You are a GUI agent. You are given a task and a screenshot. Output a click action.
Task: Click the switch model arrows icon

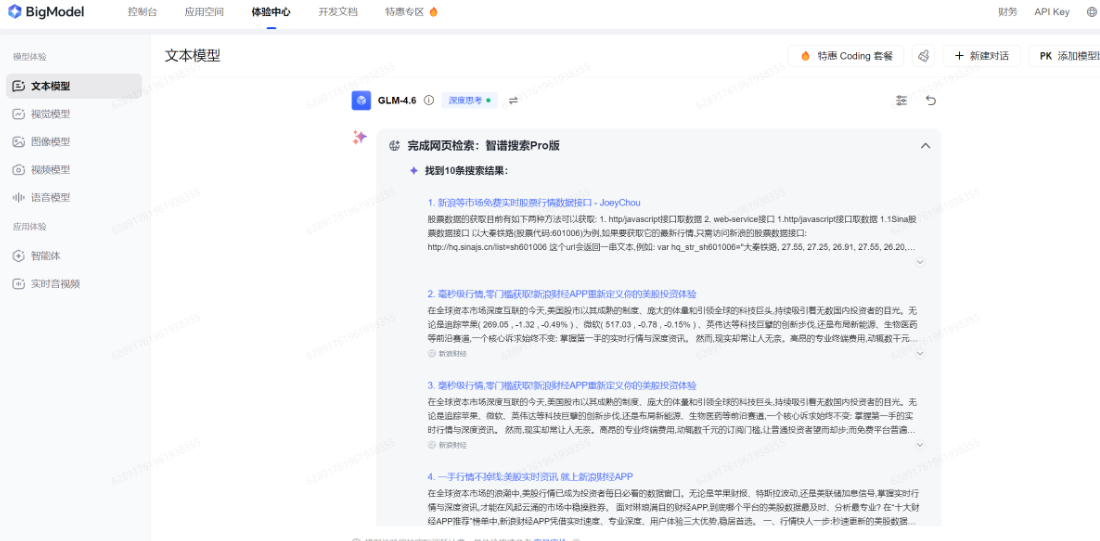click(x=513, y=100)
